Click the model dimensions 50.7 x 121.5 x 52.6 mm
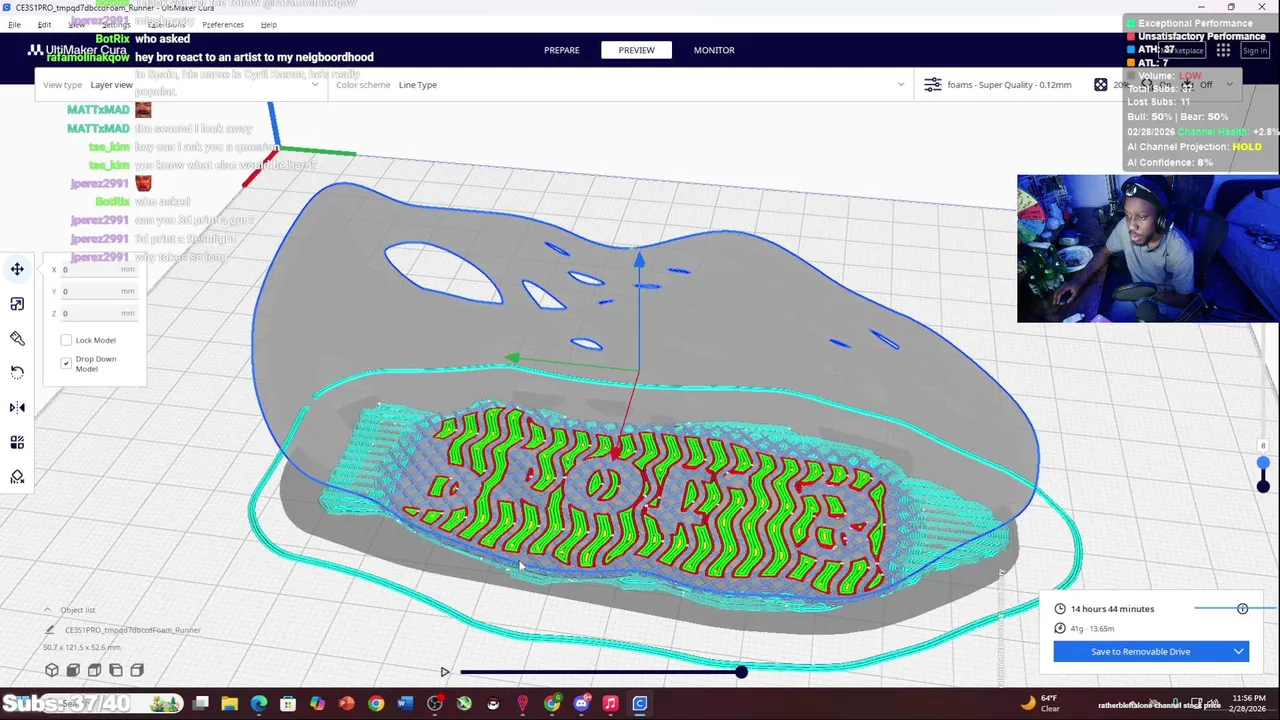Viewport: 1280px width, 720px height. pyautogui.click(x=82, y=648)
